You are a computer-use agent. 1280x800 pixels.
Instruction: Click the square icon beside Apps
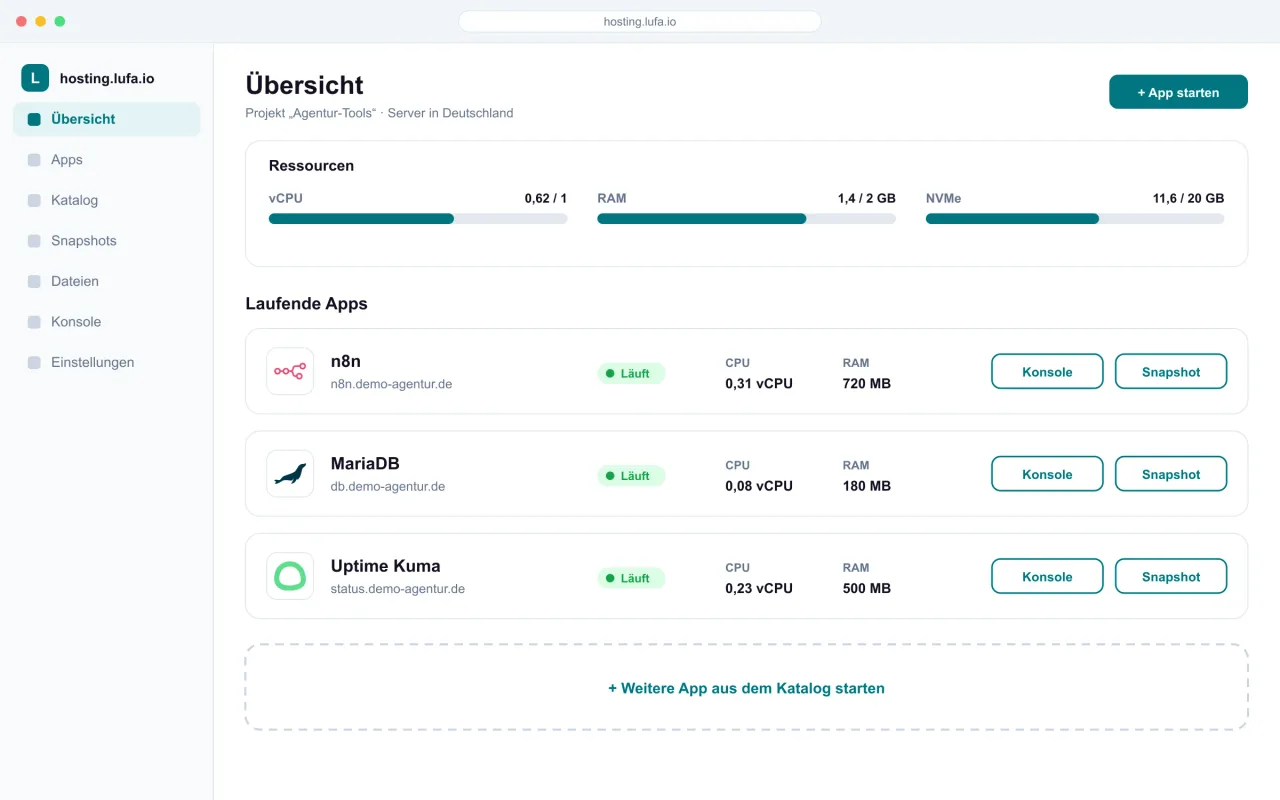[34, 160]
